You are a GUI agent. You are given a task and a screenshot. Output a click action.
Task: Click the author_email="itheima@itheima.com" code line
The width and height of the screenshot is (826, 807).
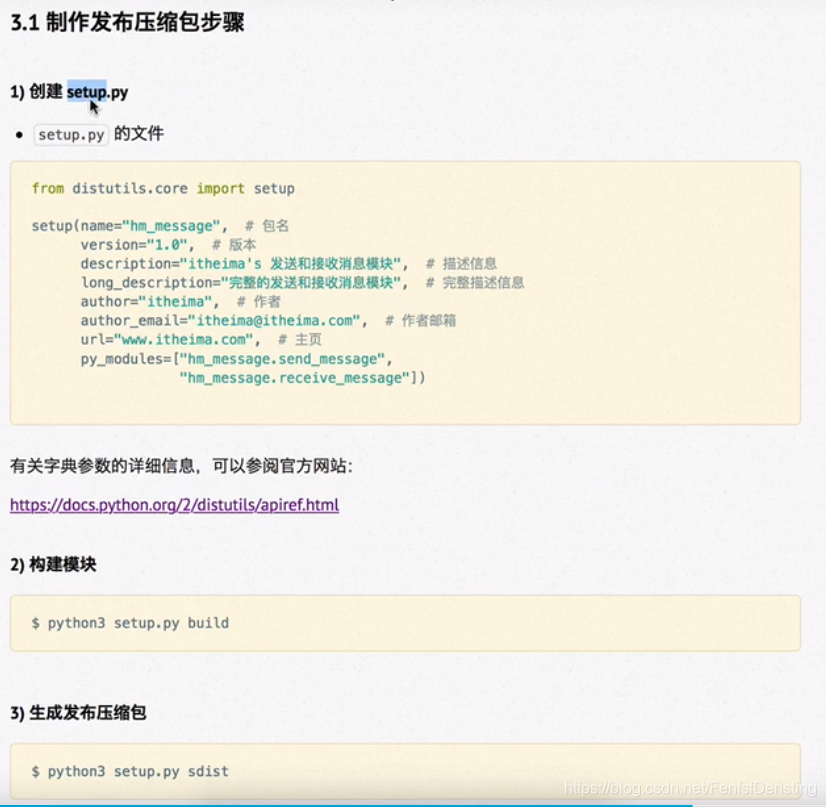[x=268, y=321]
